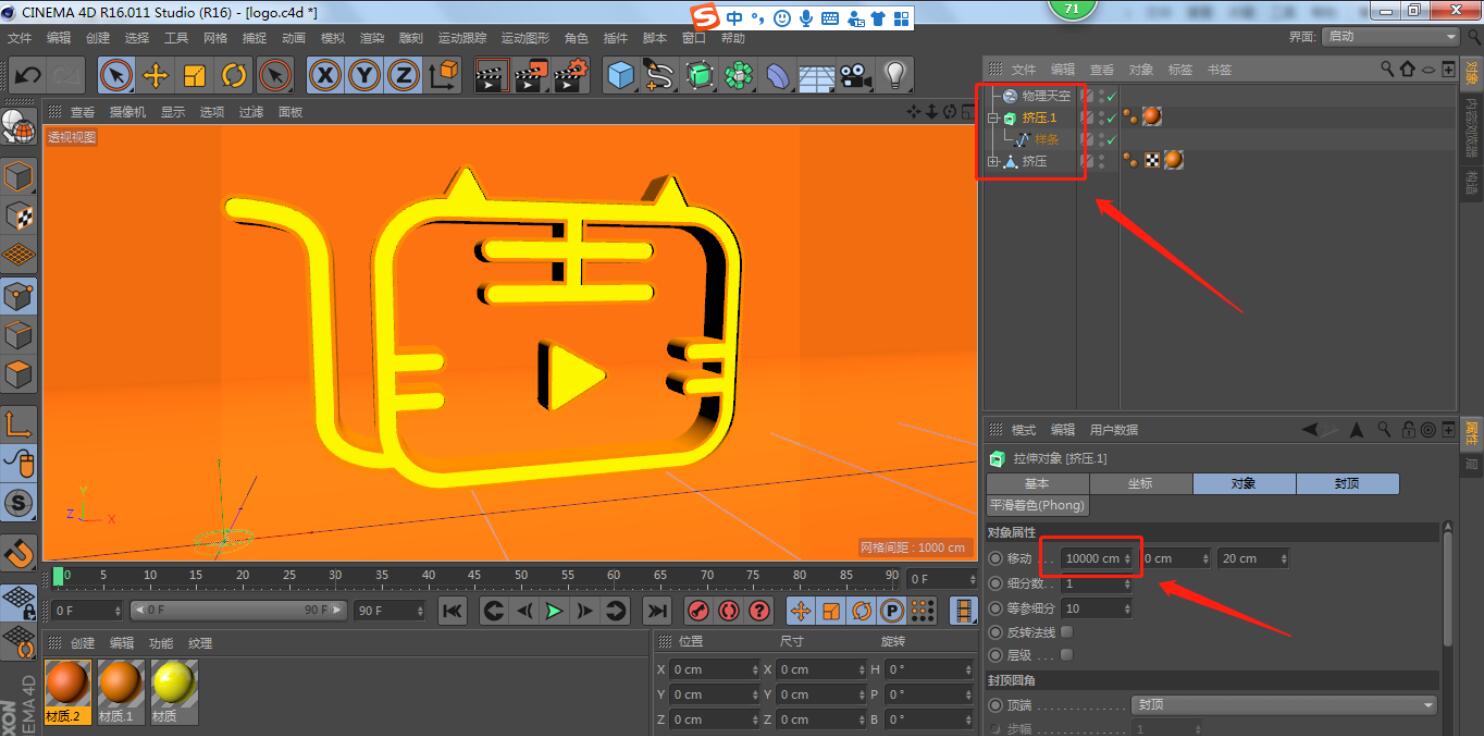
Task: Select the Scale tool
Action: coord(195,75)
